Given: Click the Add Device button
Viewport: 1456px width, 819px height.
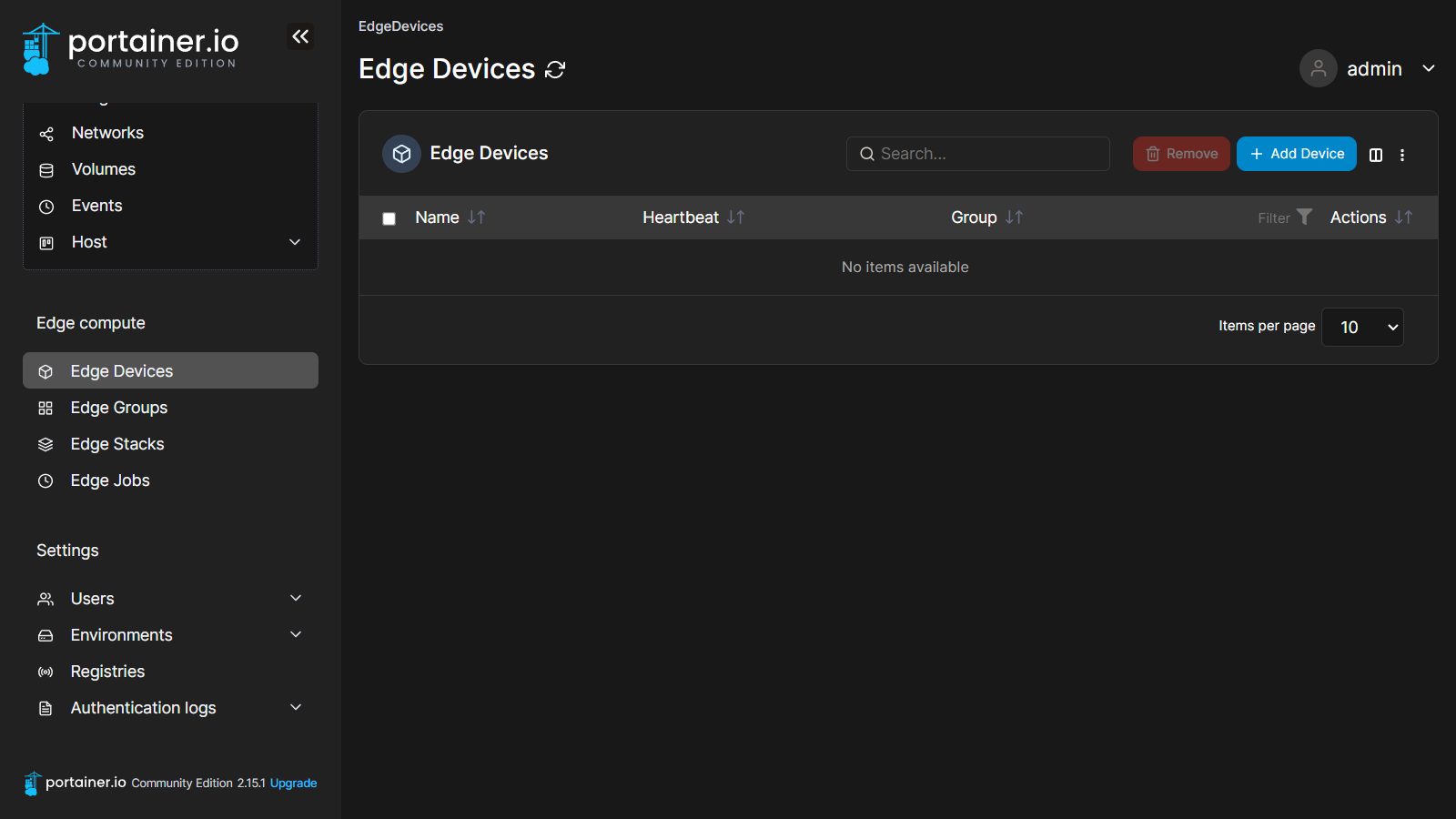Looking at the screenshot, I should pyautogui.click(x=1296, y=154).
